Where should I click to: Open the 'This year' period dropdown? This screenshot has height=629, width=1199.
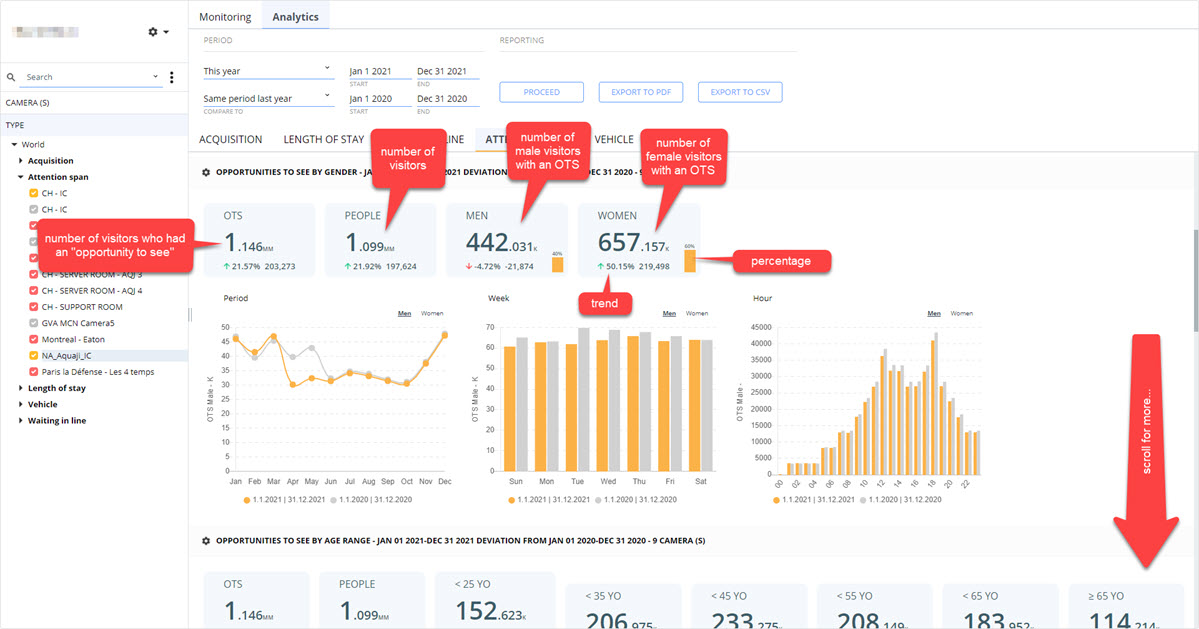pos(268,71)
